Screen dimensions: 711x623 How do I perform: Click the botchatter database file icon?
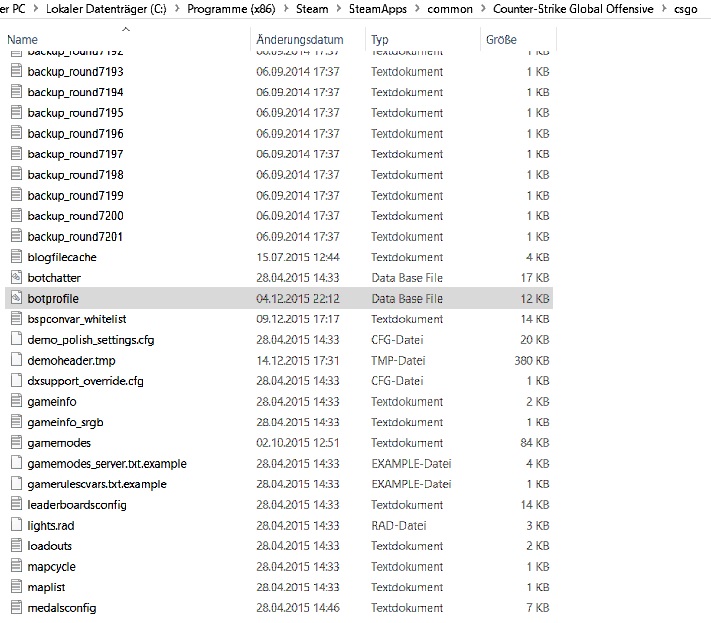[16, 277]
